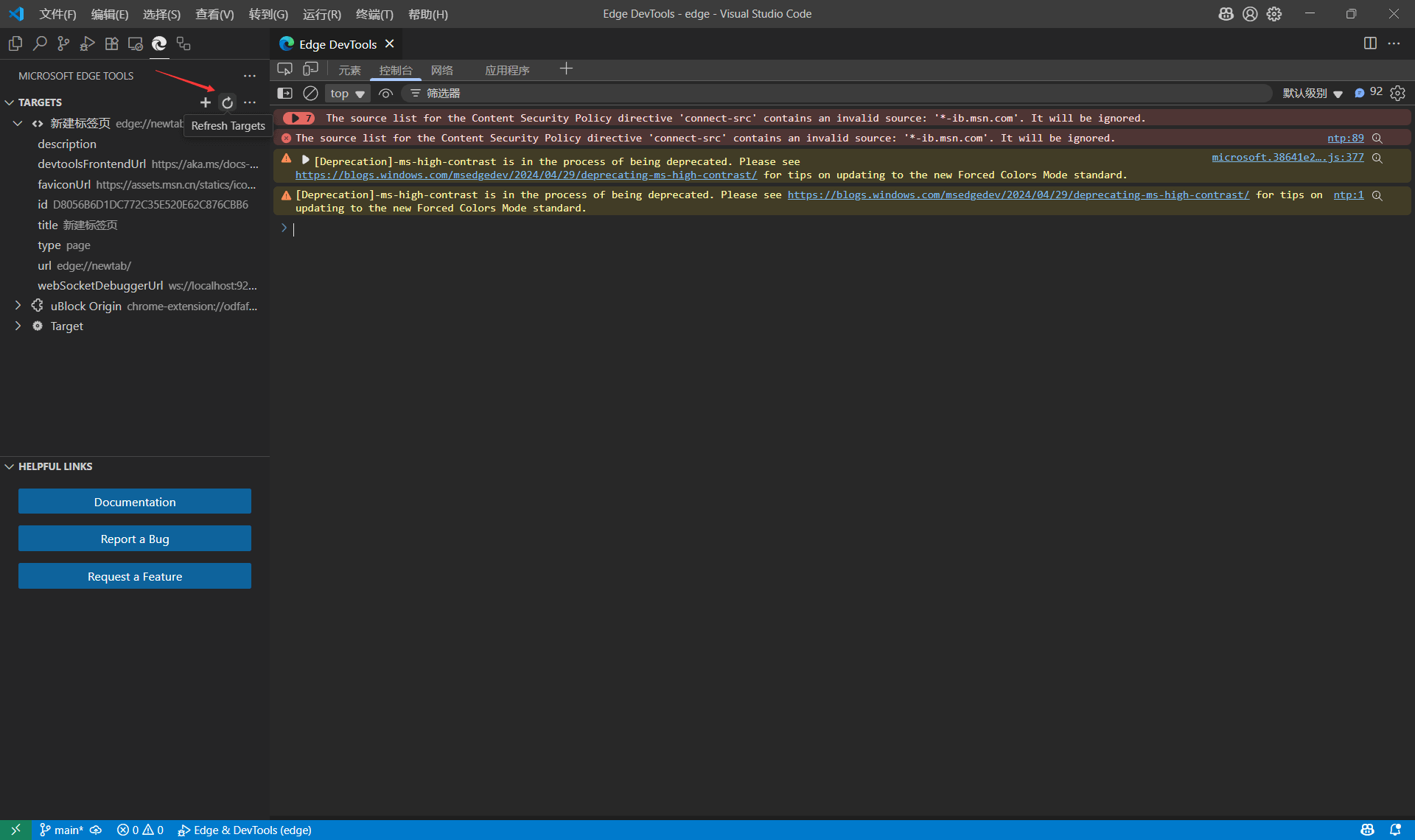Open the Extensions view icon
This screenshot has height=840, width=1415.
coord(111,44)
